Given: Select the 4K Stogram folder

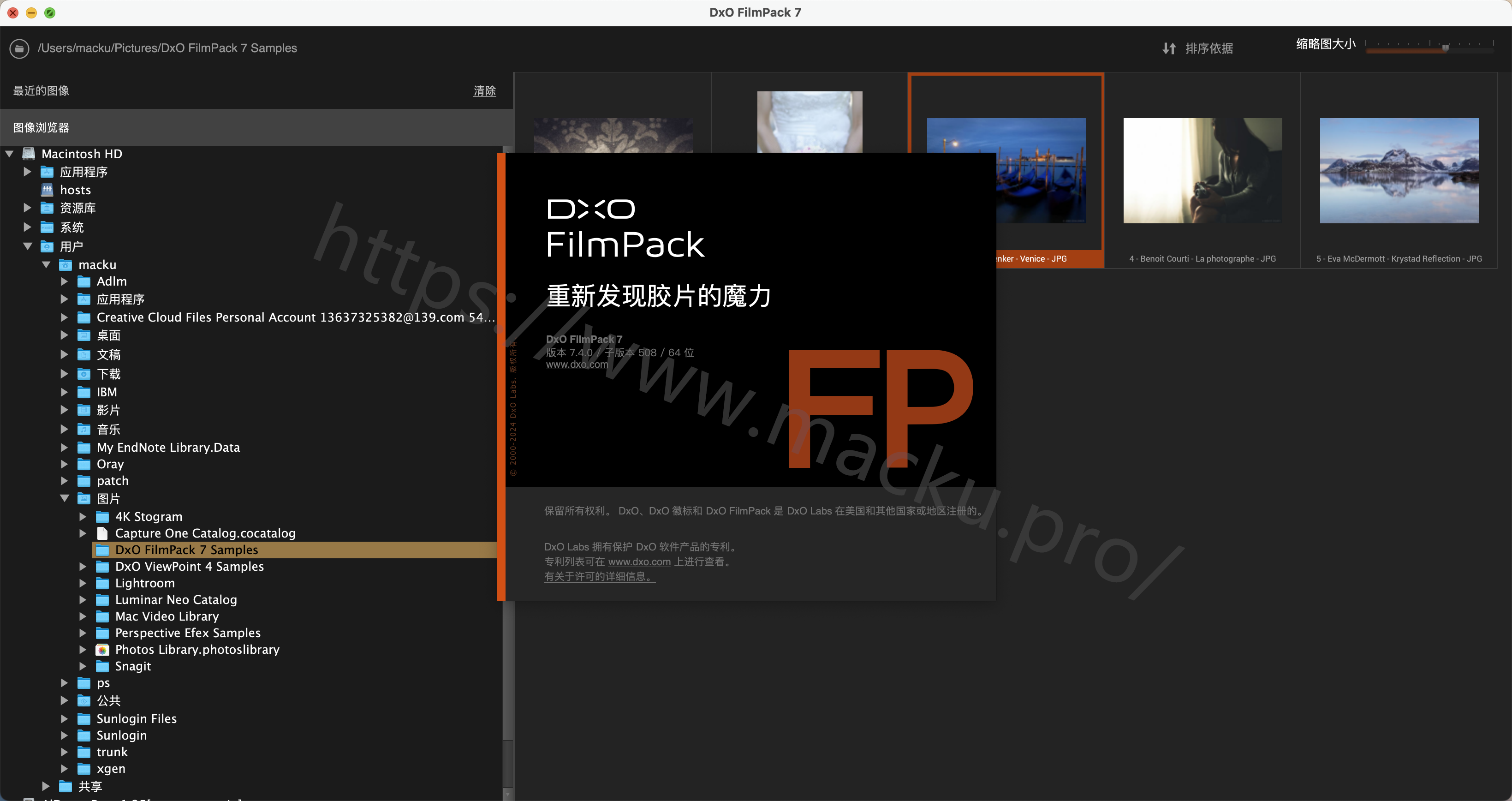Looking at the screenshot, I should 149,517.
